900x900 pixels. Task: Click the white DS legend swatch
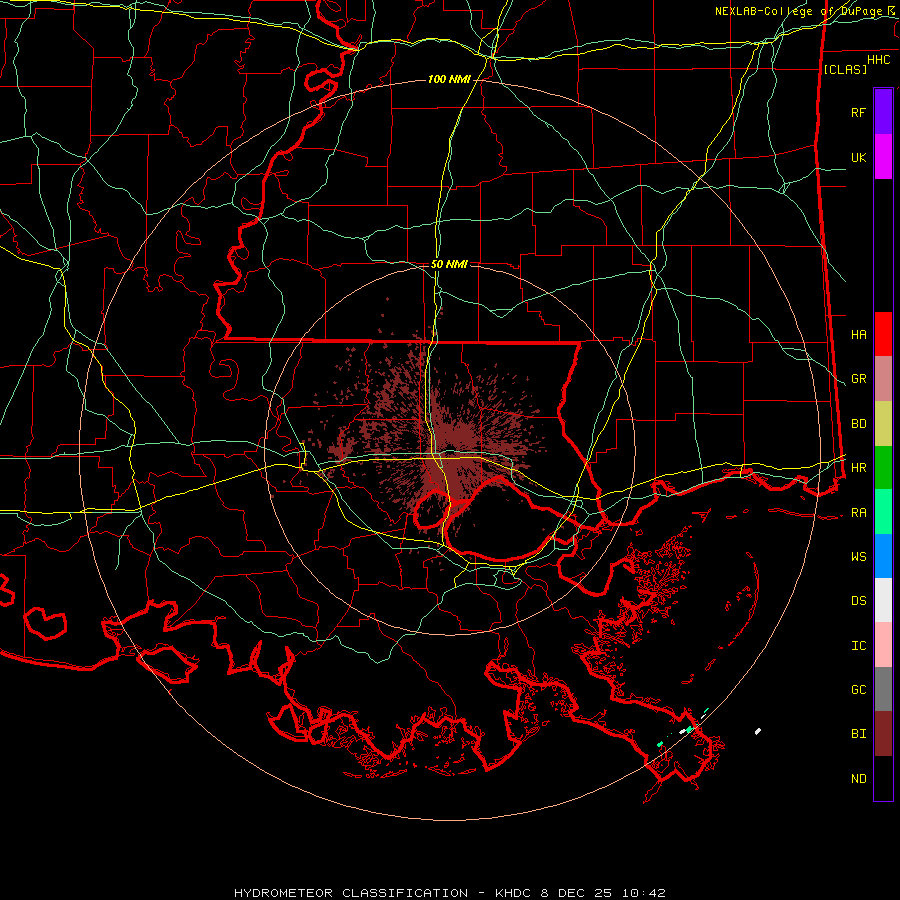click(x=883, y=600)
